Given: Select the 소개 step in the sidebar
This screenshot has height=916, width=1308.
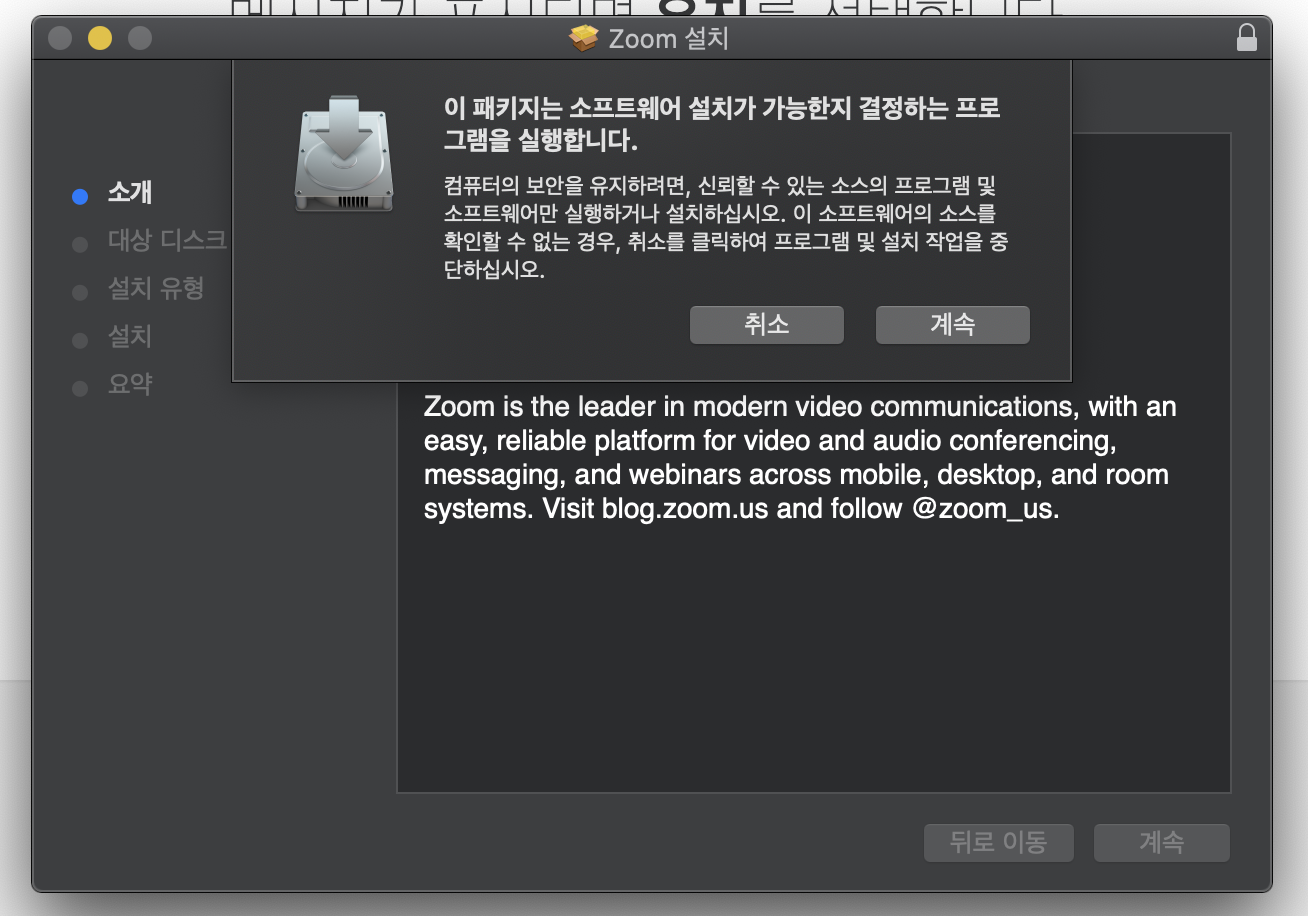Looking at the screenshot, I should (x=130, y=193).
